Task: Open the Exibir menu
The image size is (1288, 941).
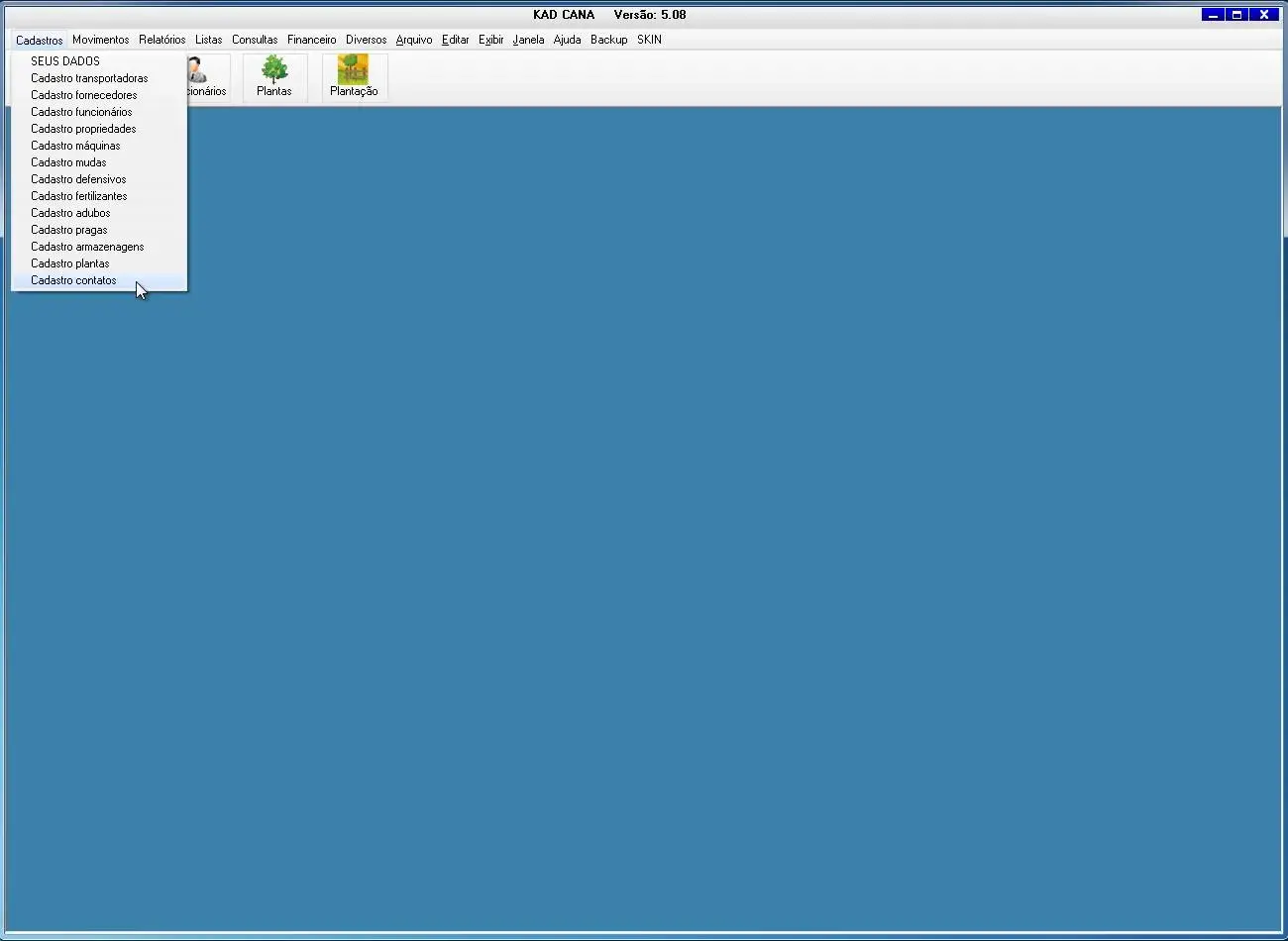Action: coord(491,40)
